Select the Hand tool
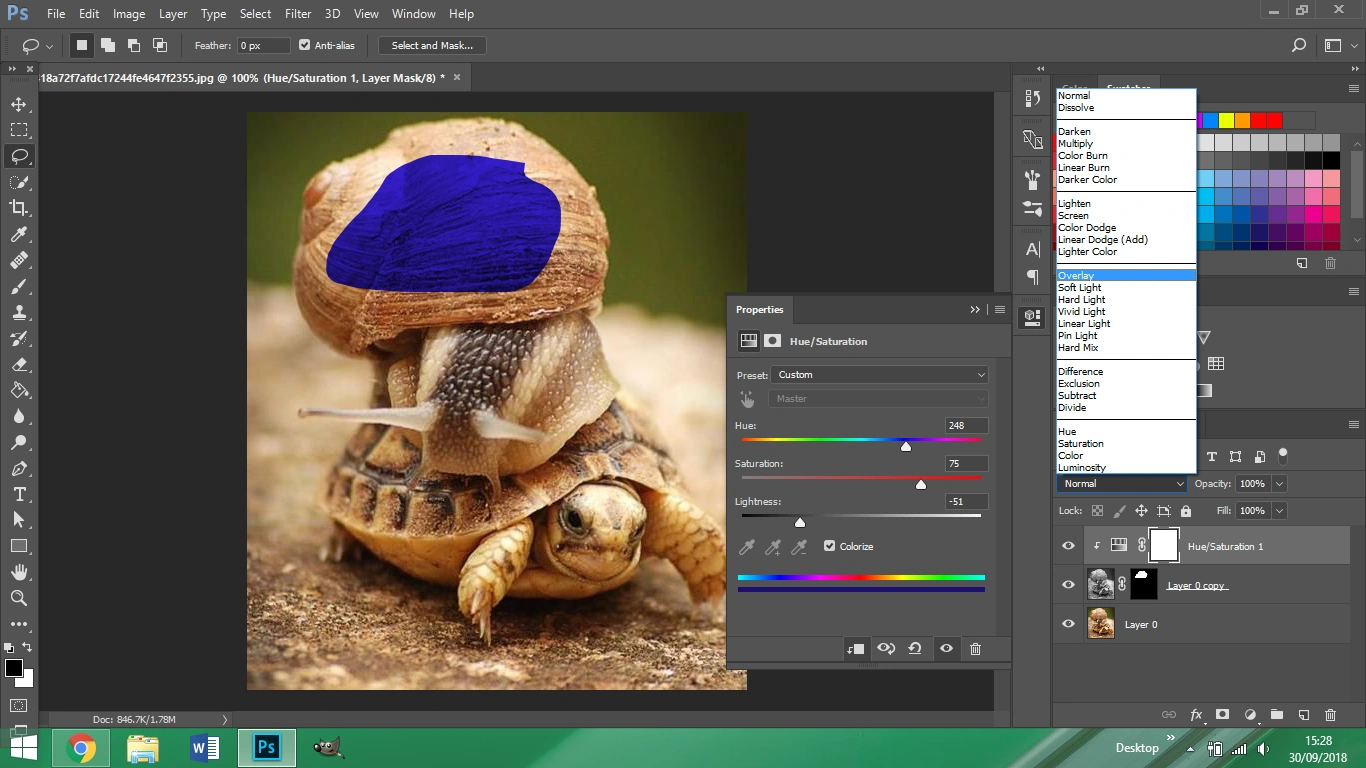This screenshot has width=1366, height=768. click(x=19, y=572)
